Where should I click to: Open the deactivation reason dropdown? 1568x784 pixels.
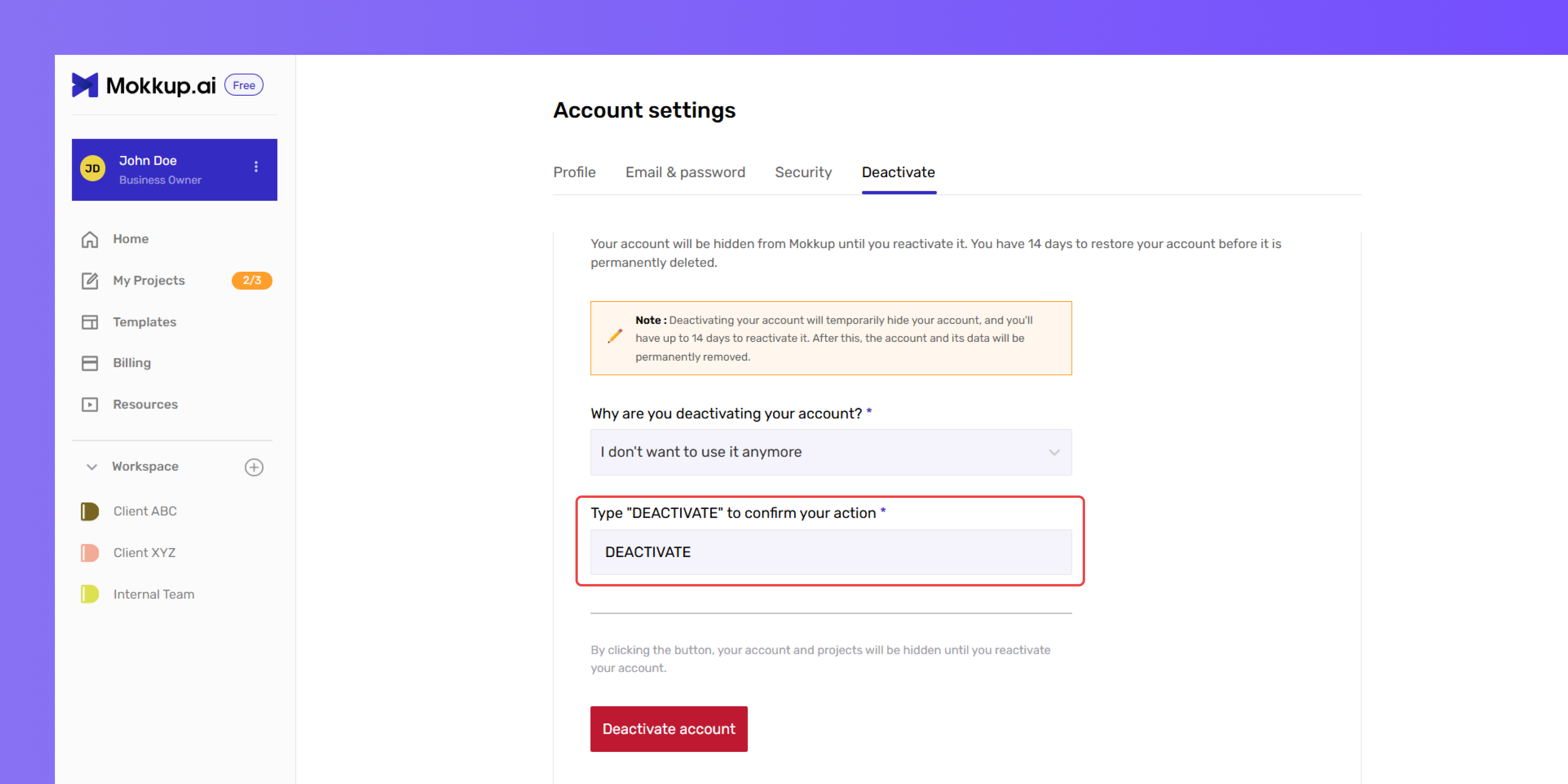coord(831,452)
